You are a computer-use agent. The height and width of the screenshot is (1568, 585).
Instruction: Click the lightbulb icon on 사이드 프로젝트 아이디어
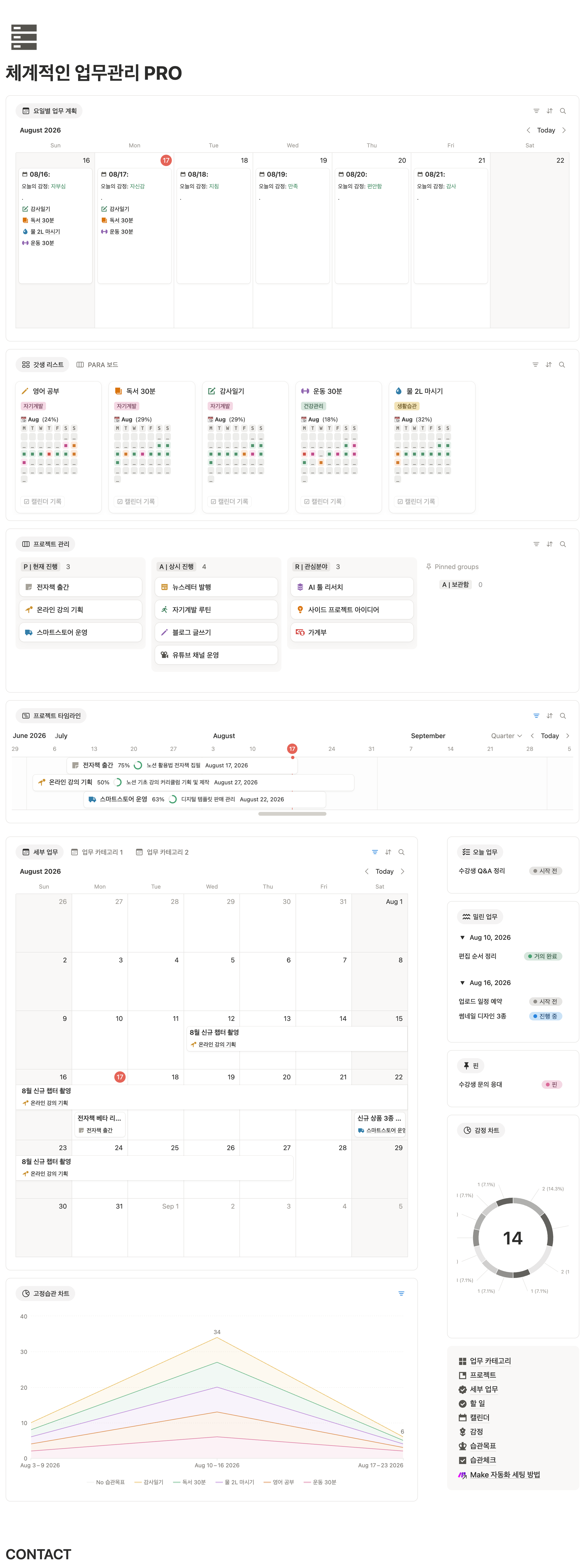click(301, 610)
